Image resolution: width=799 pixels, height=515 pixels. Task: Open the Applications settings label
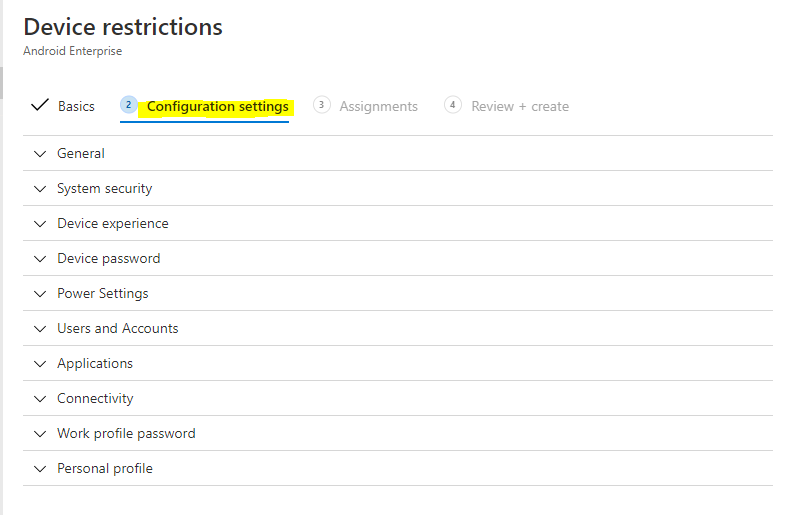(x=95, y=364)
